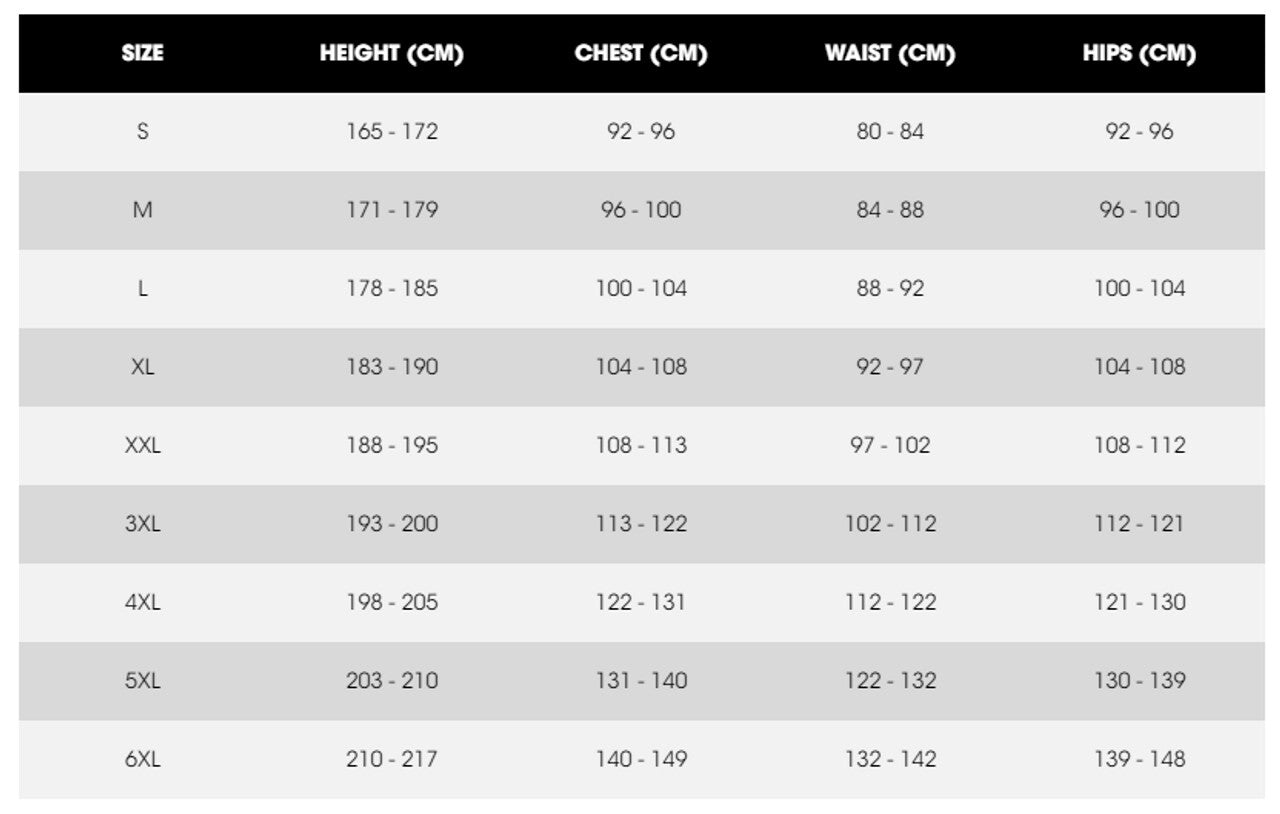Click chest value 108 - 113
The width and height of the screenshot is (1280, 814).
tap(641, 445)
